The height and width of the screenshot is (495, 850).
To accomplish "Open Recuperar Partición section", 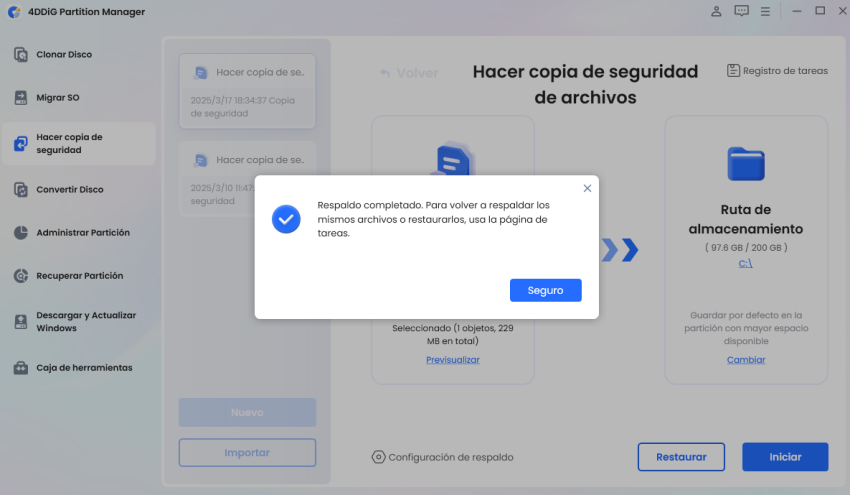I will [80, 276].
